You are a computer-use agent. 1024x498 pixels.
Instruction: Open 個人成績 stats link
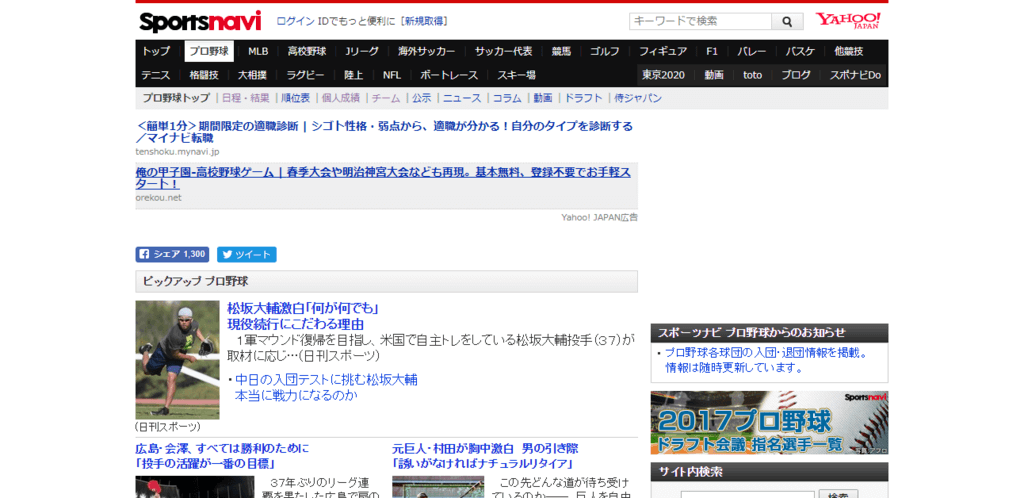(x=341, y=98)
